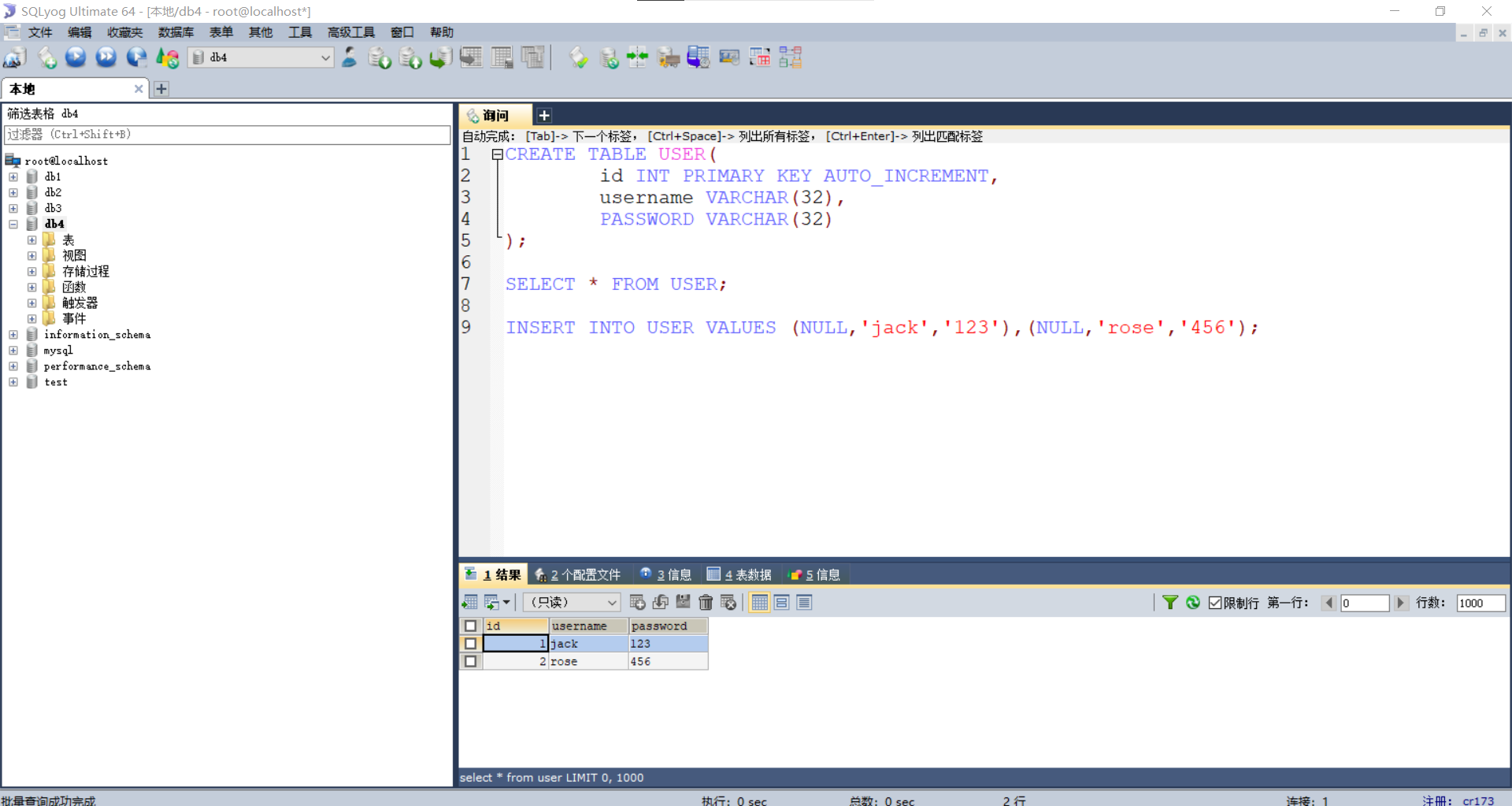Click import database green down-arrow icon

click(380, 58)
